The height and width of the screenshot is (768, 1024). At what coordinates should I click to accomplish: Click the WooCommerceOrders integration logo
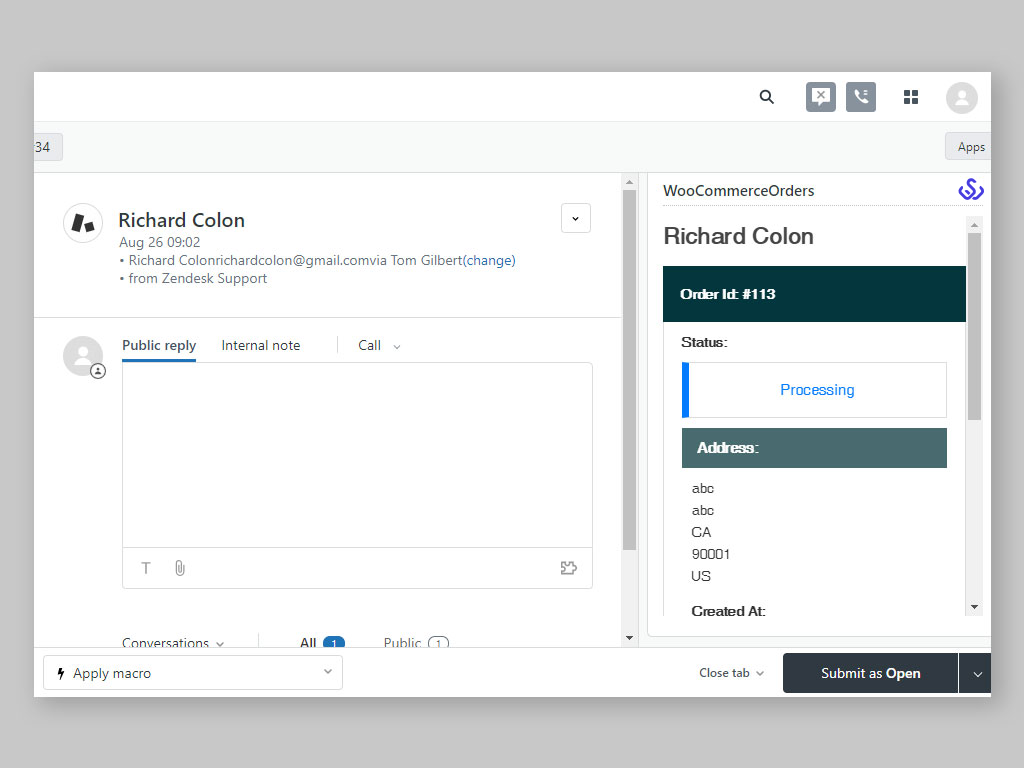(971, 188)
